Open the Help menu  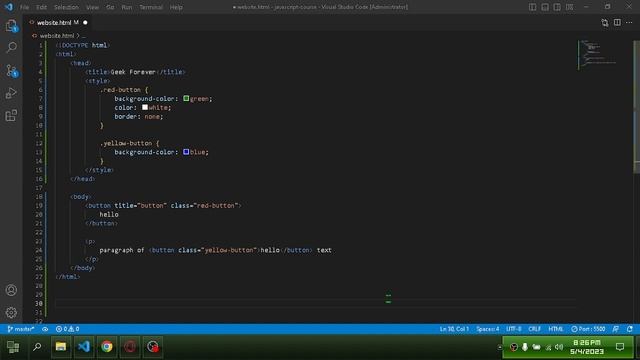pos(176,7)
